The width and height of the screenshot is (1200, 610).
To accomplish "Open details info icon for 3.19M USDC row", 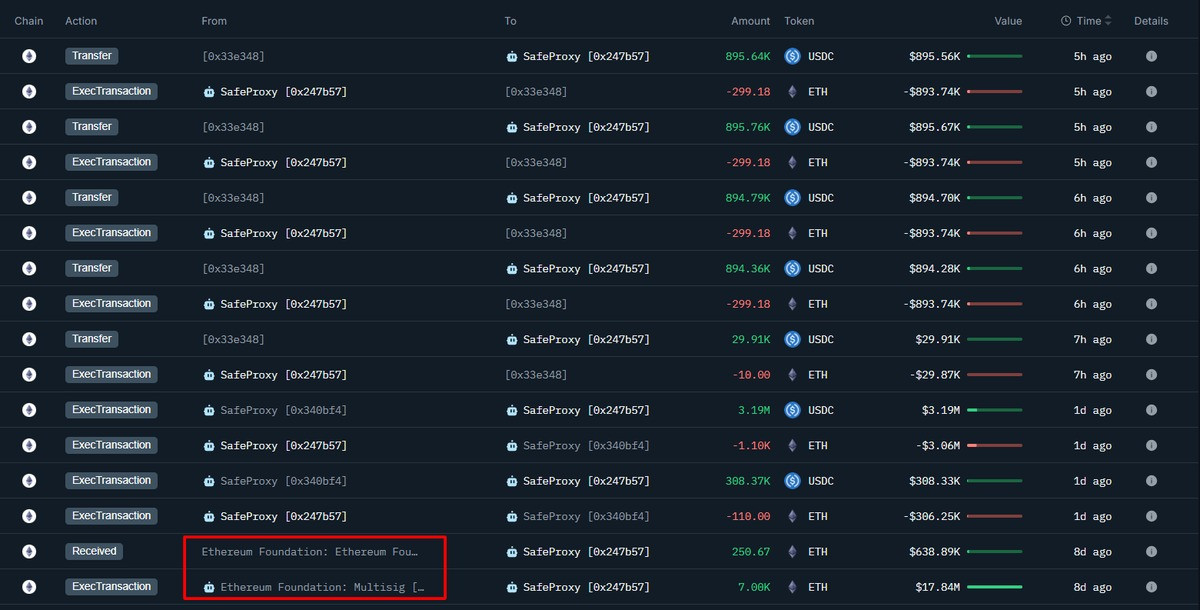I will click(1151, 410).
